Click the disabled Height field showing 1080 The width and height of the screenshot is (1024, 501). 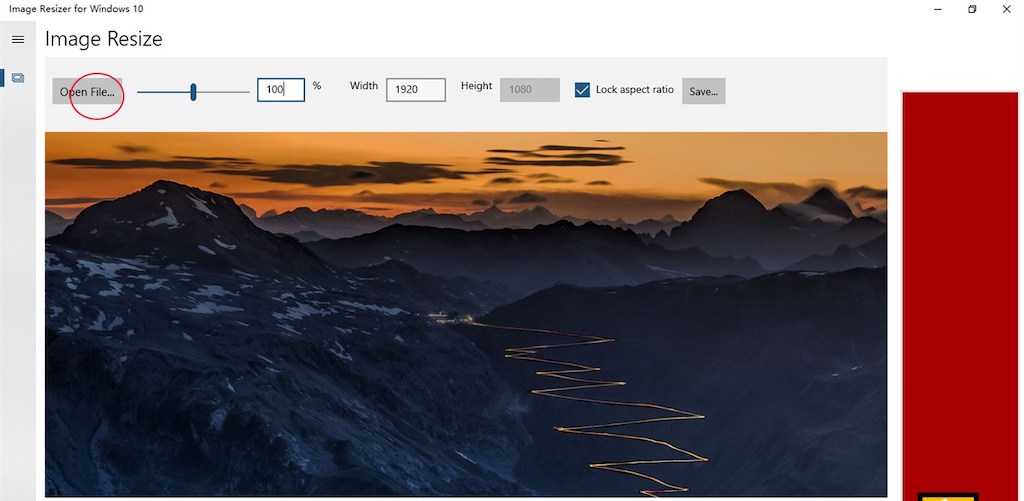click(530, 89)
